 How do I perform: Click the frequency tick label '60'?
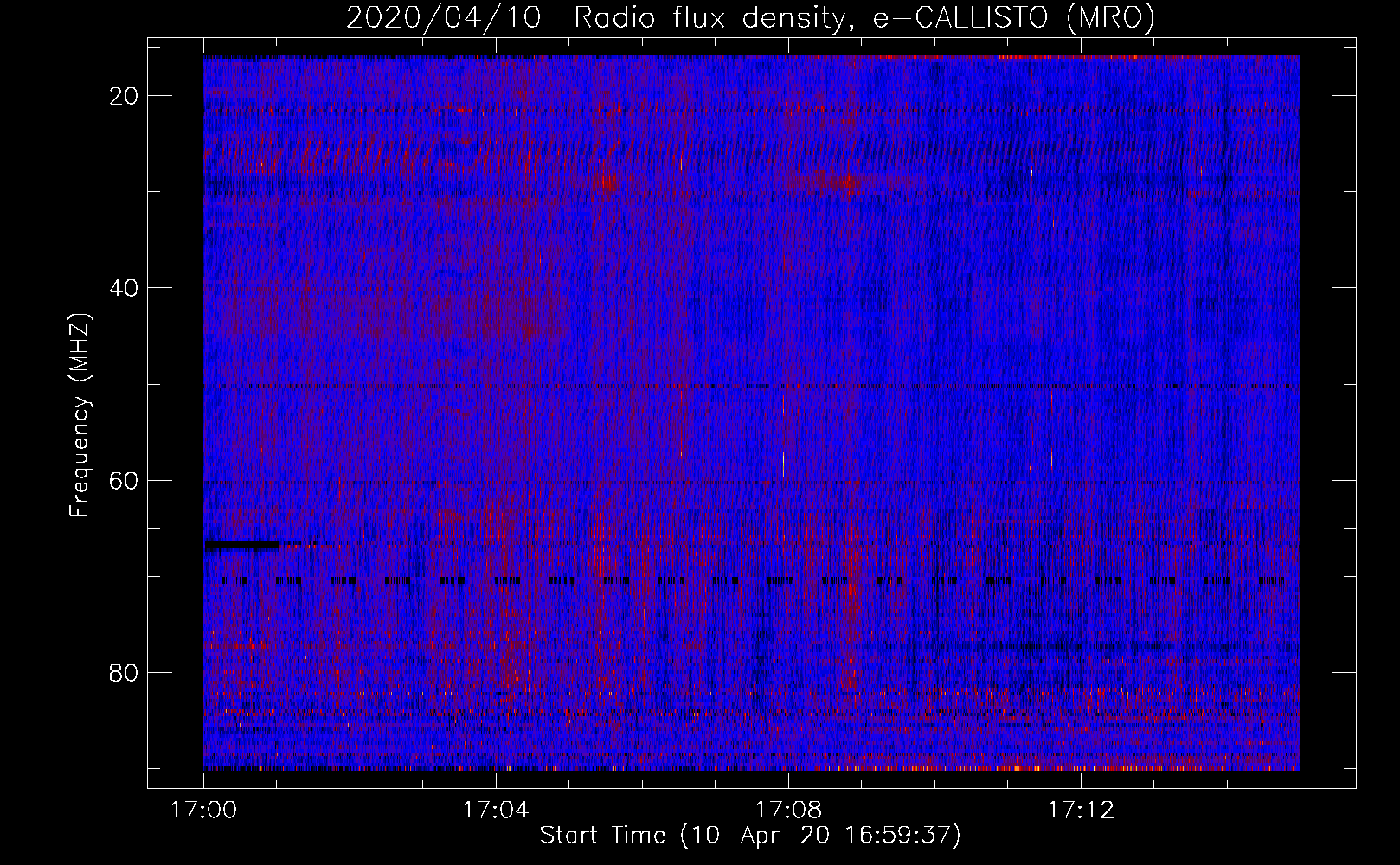[125, 480]
